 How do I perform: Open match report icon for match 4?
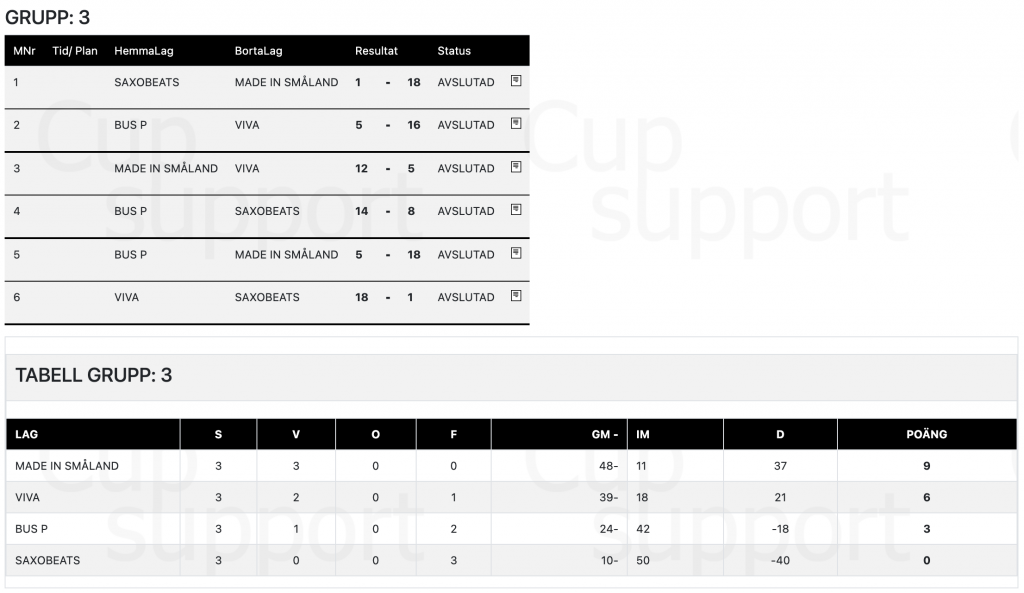[x=516, y=210]
